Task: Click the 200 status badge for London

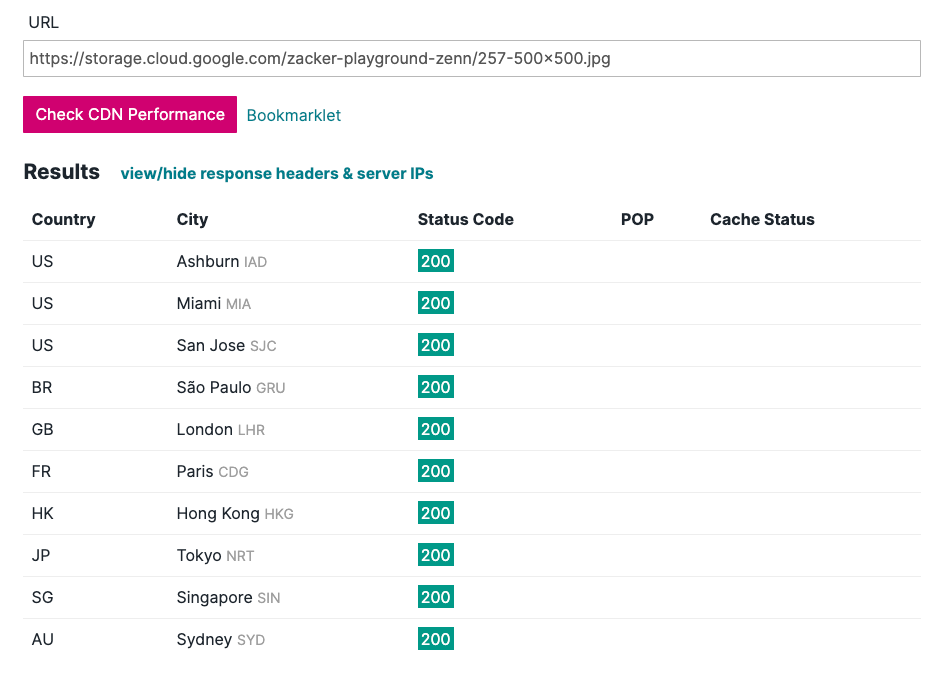Action: point(436,429)
